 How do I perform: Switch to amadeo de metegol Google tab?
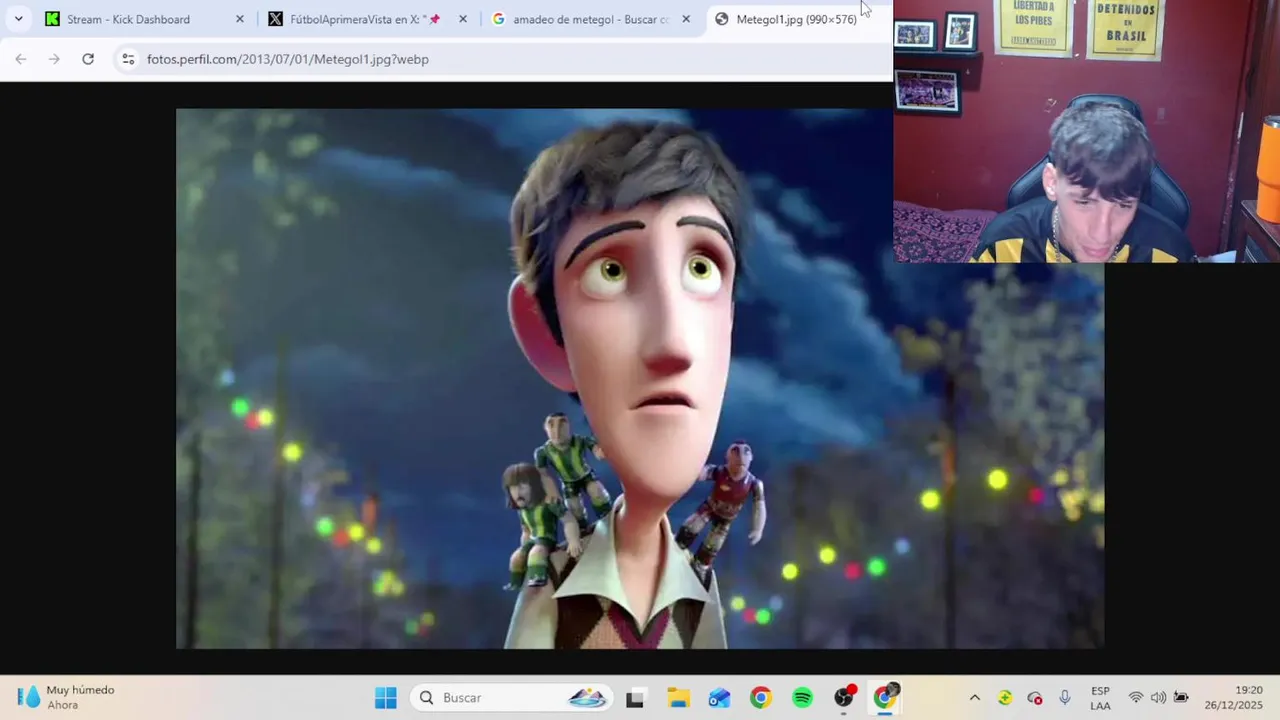click(590, 19)
